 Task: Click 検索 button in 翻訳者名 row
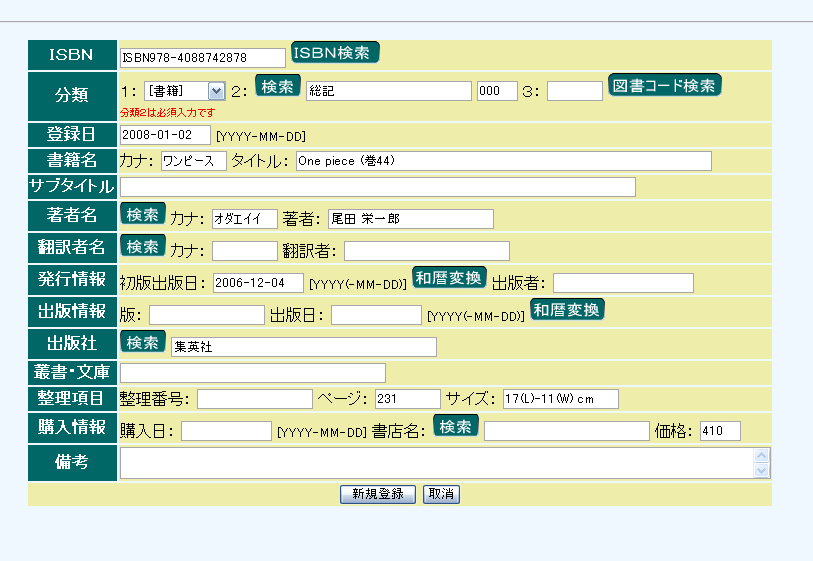(143, 246)
